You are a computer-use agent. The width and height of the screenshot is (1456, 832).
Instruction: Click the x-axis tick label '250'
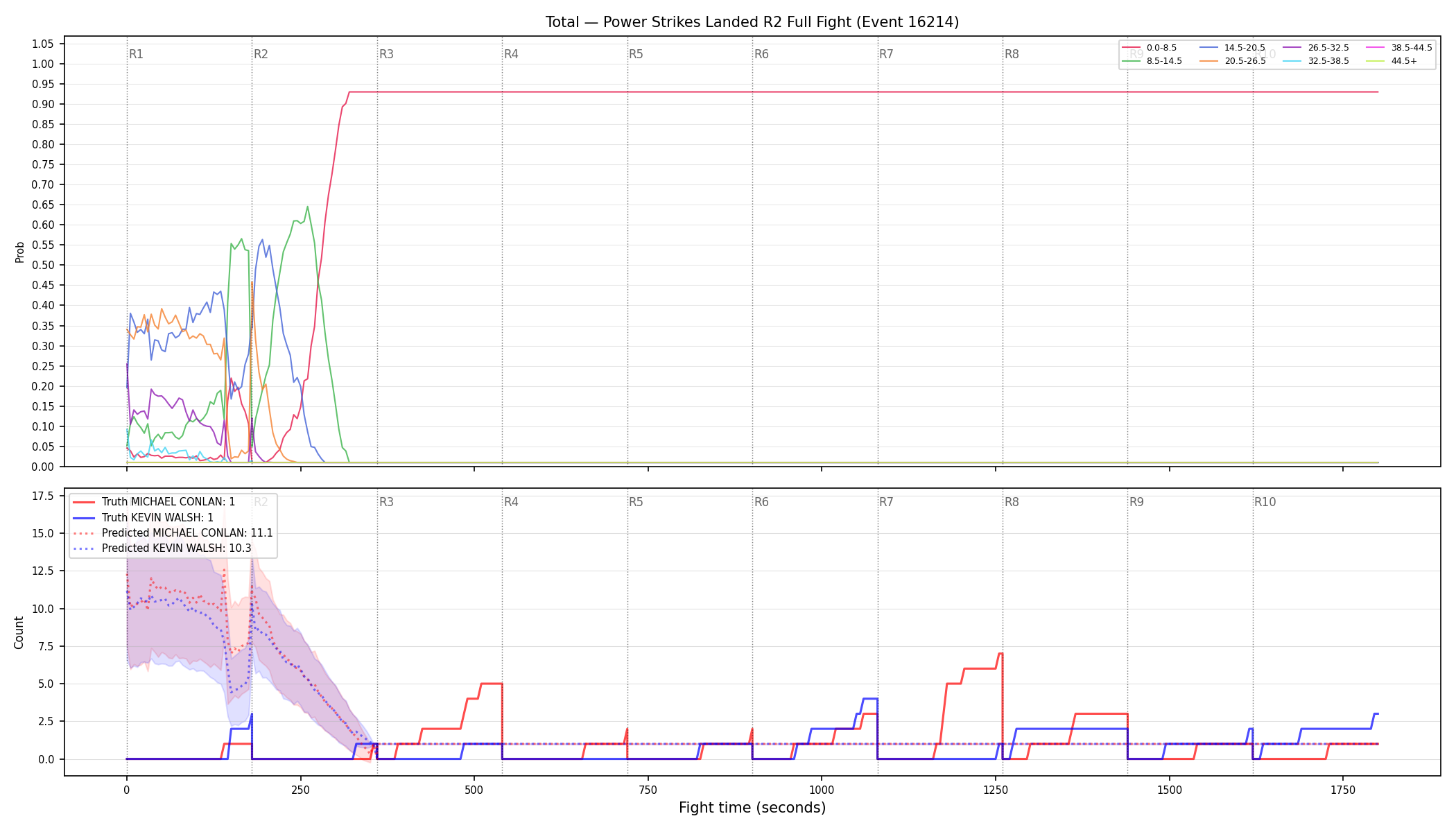click(300, 790)
